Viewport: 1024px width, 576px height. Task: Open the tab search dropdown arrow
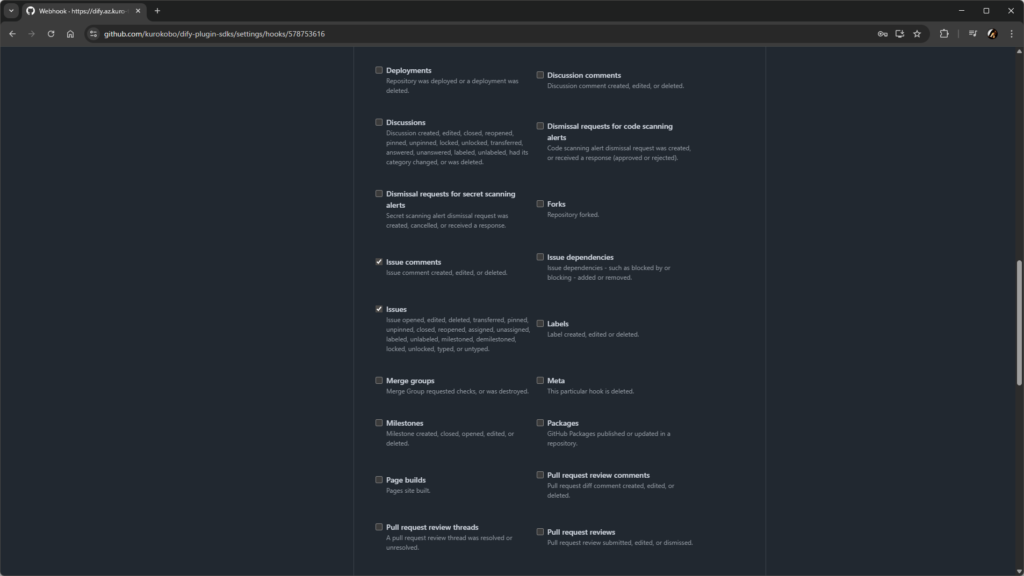(12, 11)
